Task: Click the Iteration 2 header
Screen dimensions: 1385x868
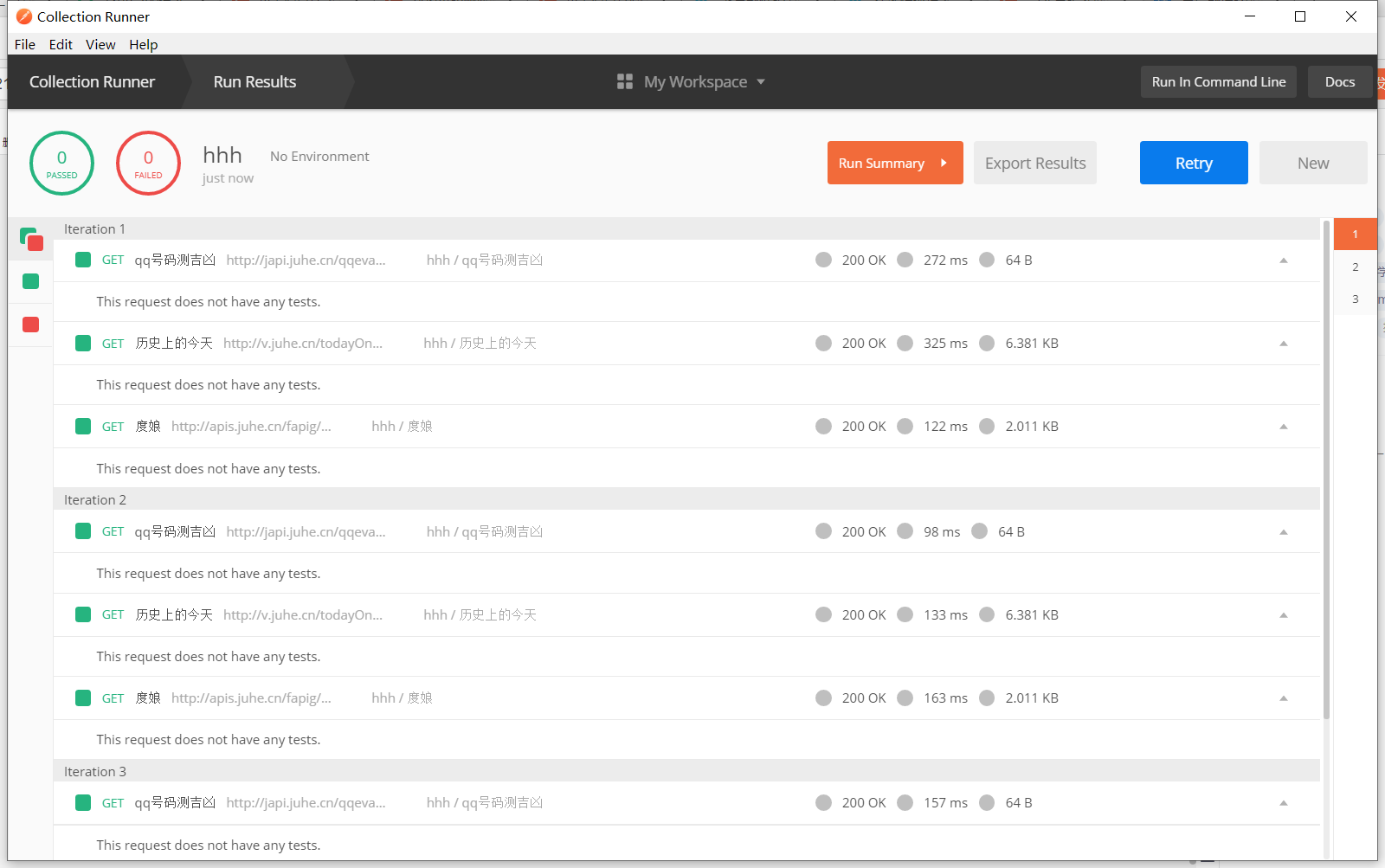Action: (686, 499)
